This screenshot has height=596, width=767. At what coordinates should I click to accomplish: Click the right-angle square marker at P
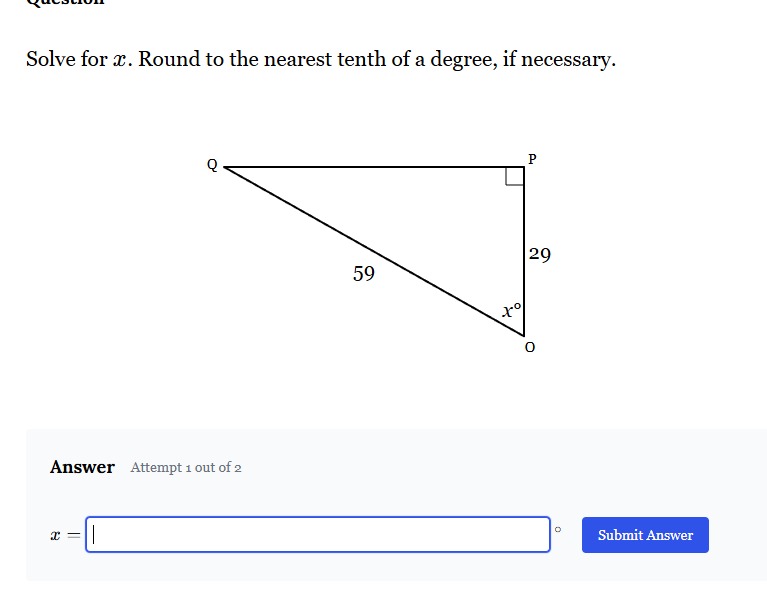pos(515,176)
